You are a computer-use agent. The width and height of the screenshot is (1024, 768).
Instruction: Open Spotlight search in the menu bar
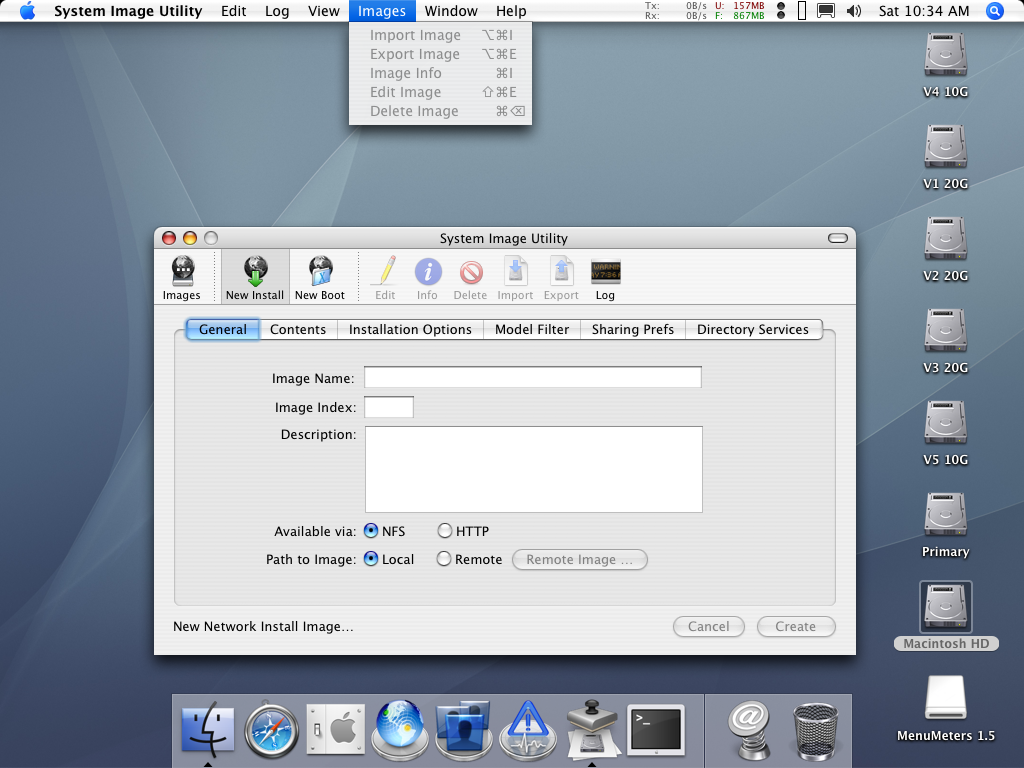tap(994, 11)
